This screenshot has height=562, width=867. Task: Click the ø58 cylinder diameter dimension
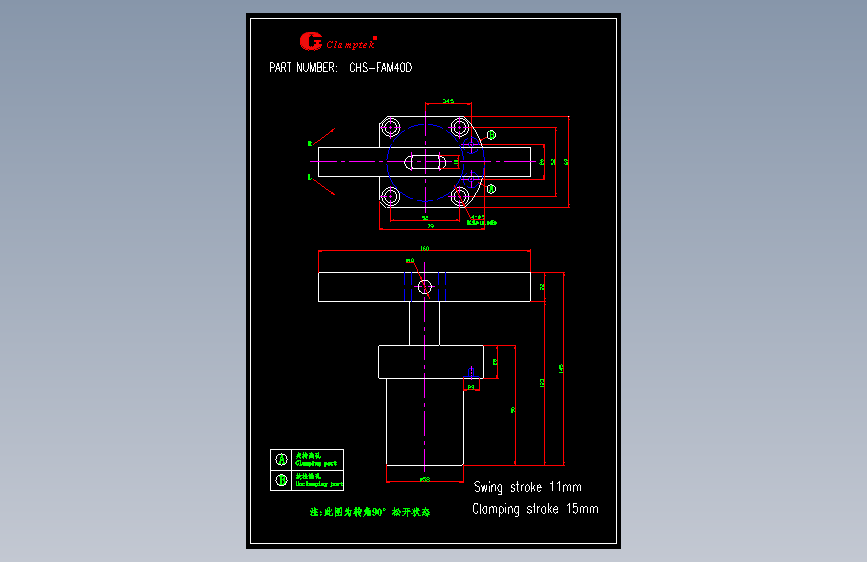coord(425,480)
